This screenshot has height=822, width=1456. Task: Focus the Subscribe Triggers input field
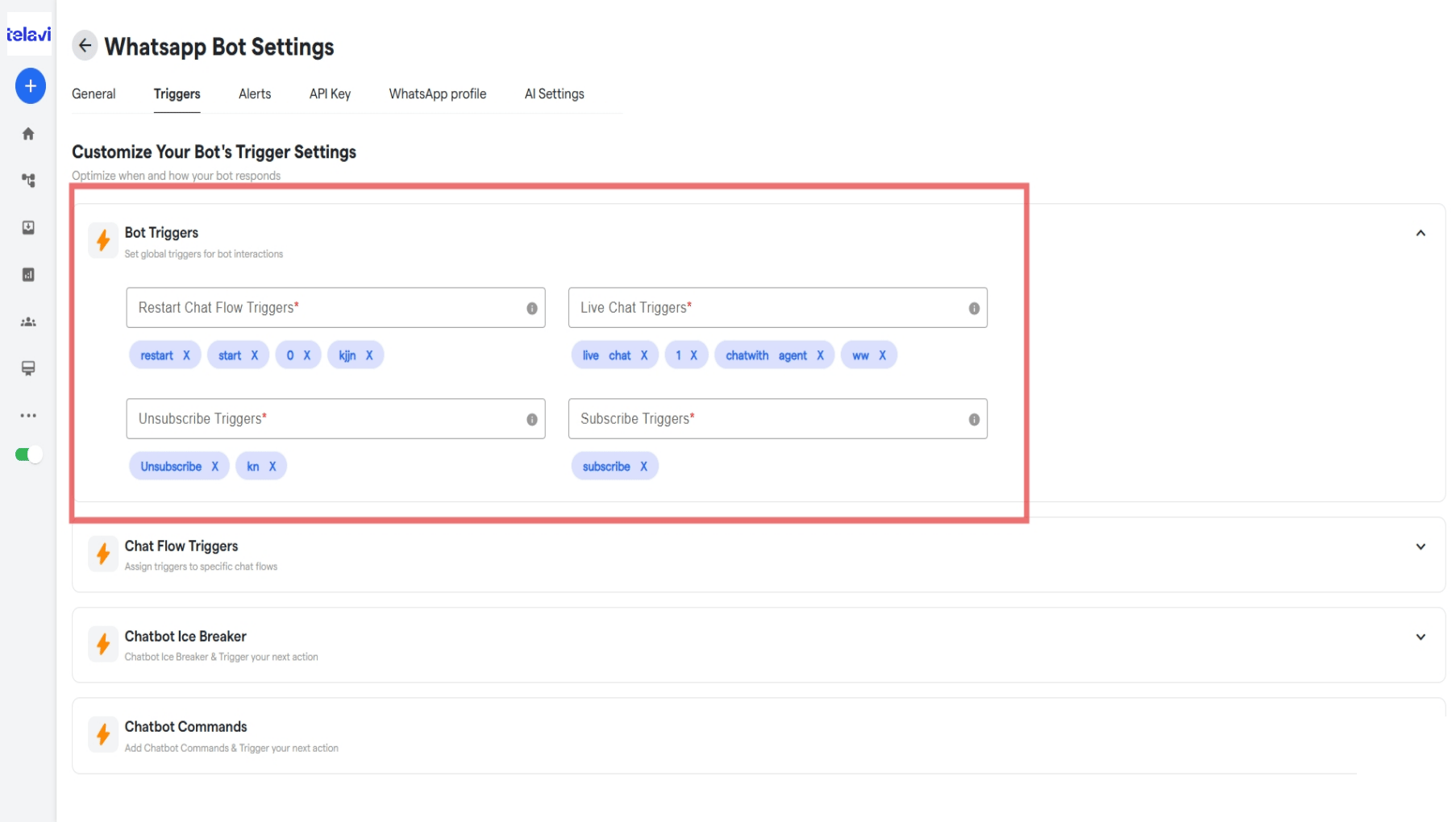[x=777, y=419]
